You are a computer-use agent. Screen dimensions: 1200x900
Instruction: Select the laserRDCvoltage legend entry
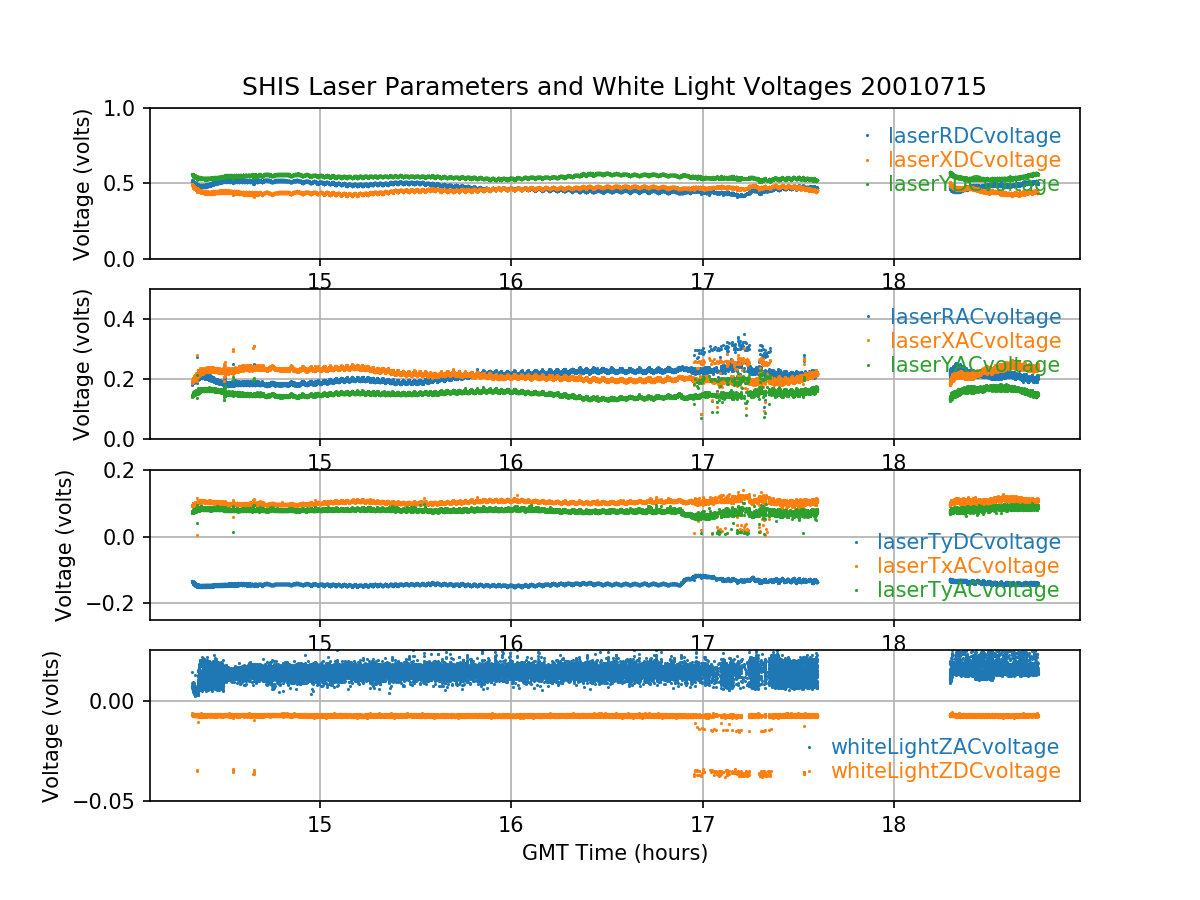974,136
